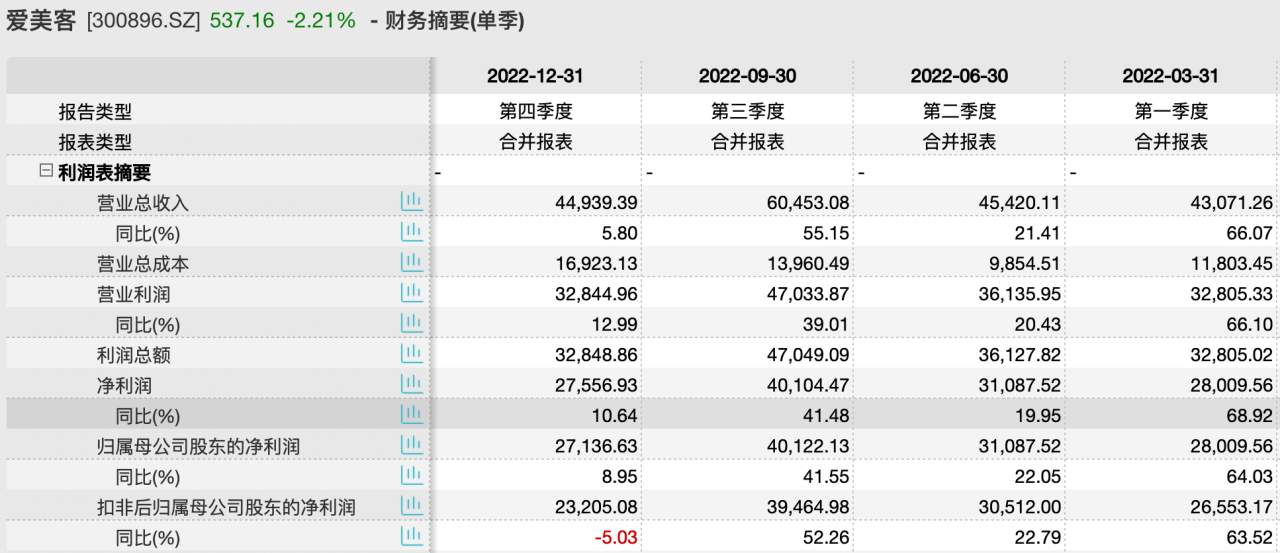This screenshot has height=553, width=1280.
Task: Click the 爱美客 stock name in title
Action: [41, 20]
